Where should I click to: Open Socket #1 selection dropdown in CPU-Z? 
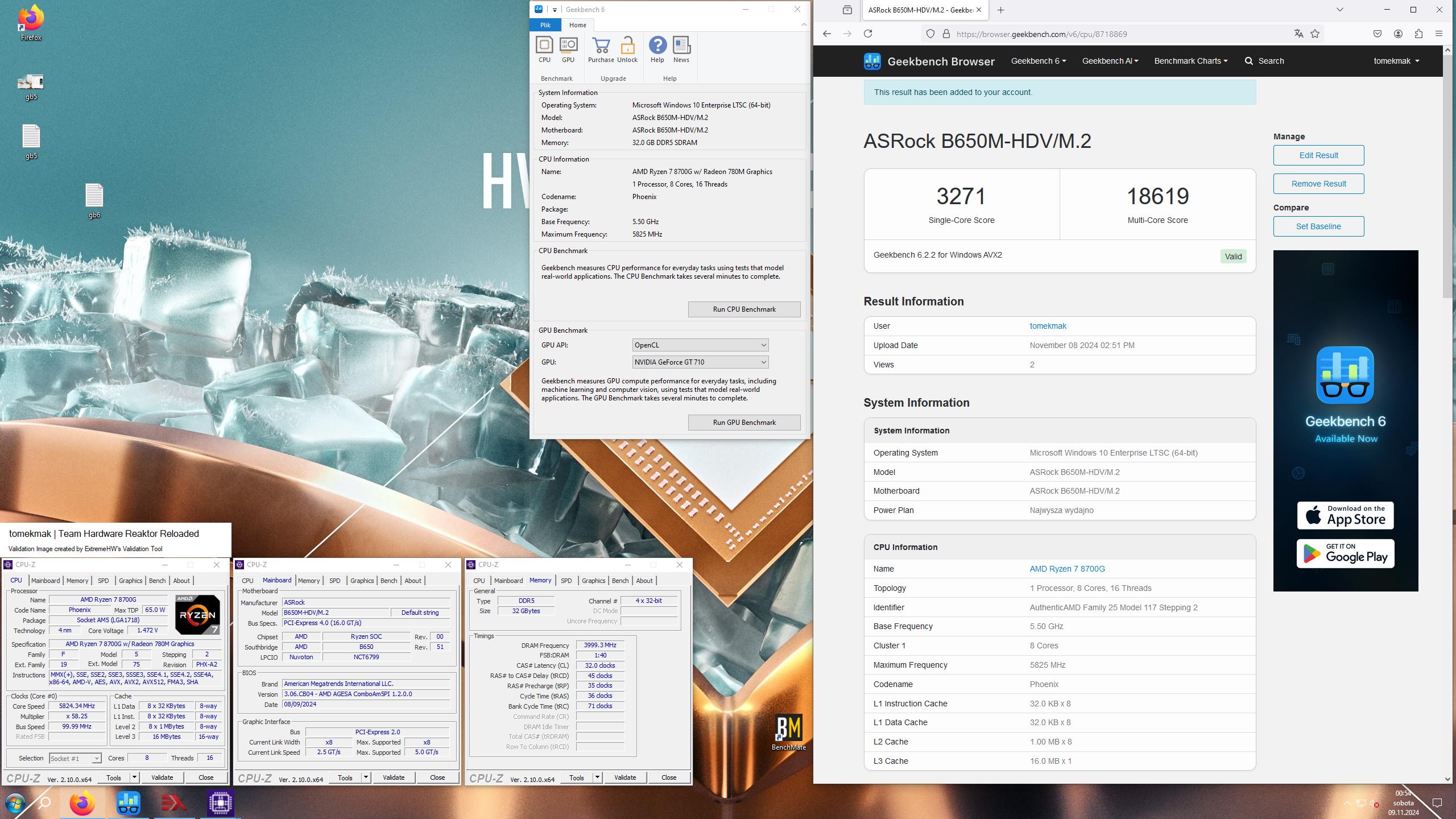[75, 758]
